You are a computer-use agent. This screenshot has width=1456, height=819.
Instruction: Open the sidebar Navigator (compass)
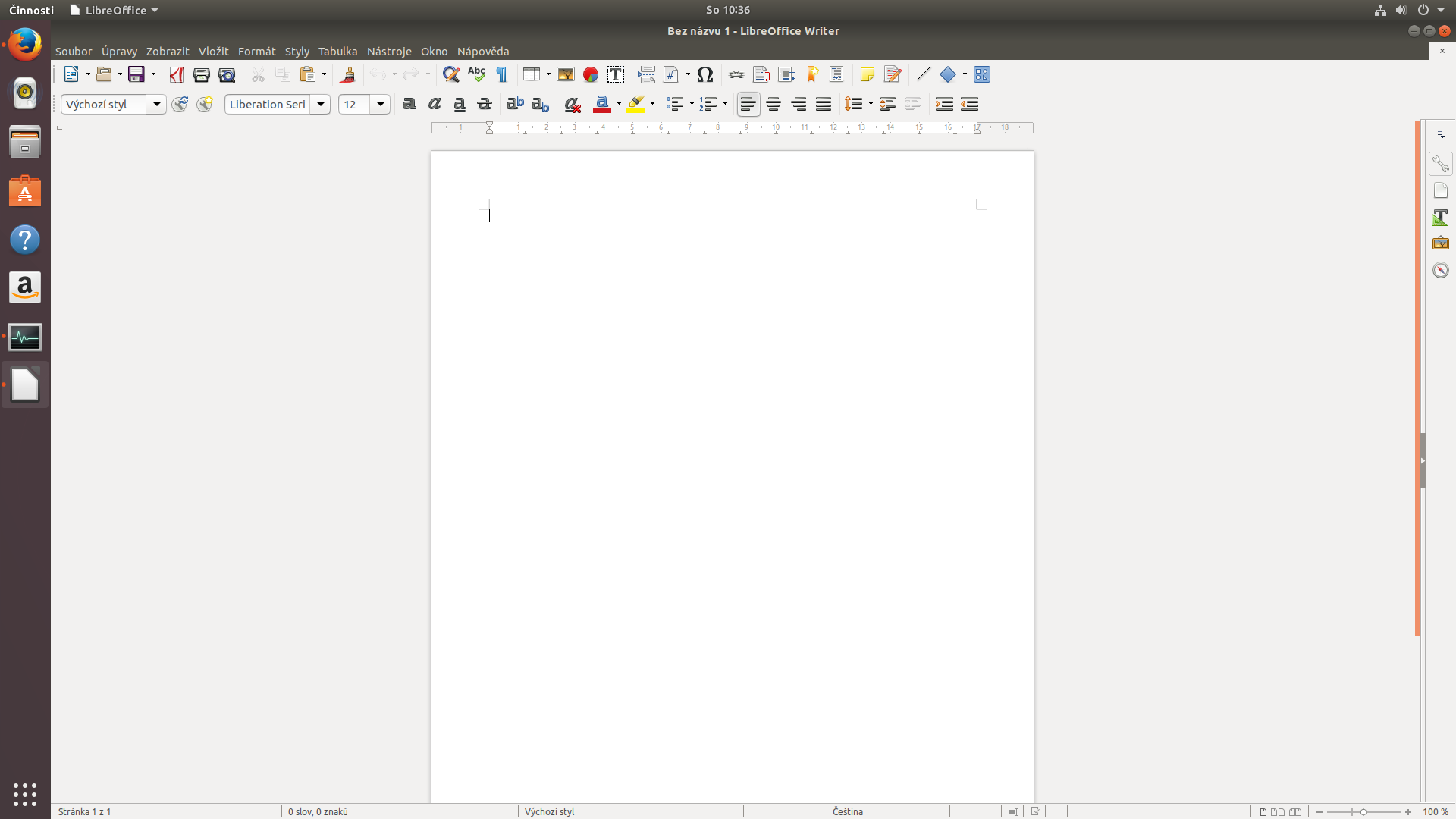1441,270
